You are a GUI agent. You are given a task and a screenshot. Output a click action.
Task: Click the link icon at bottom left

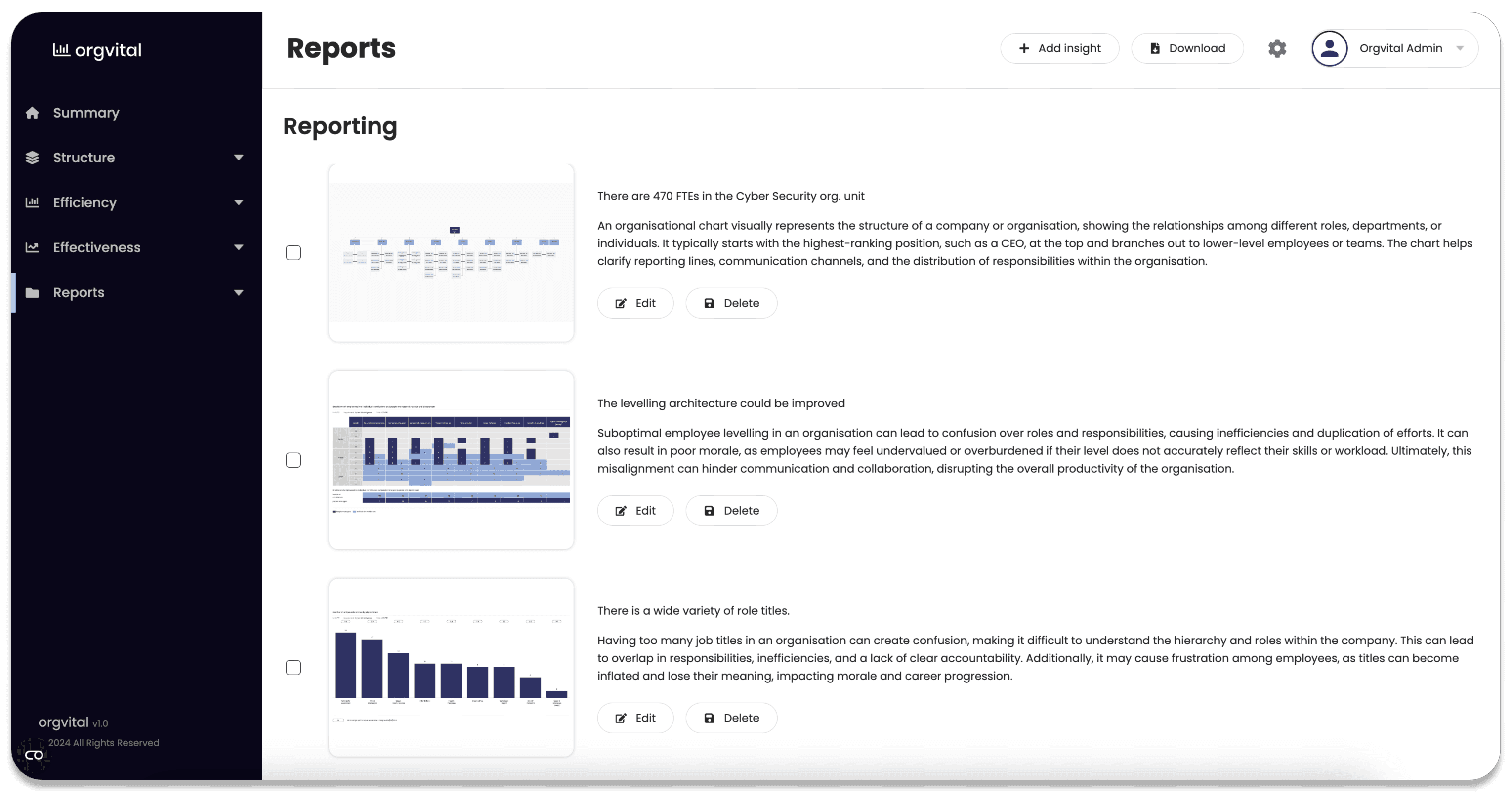(34, 755)
